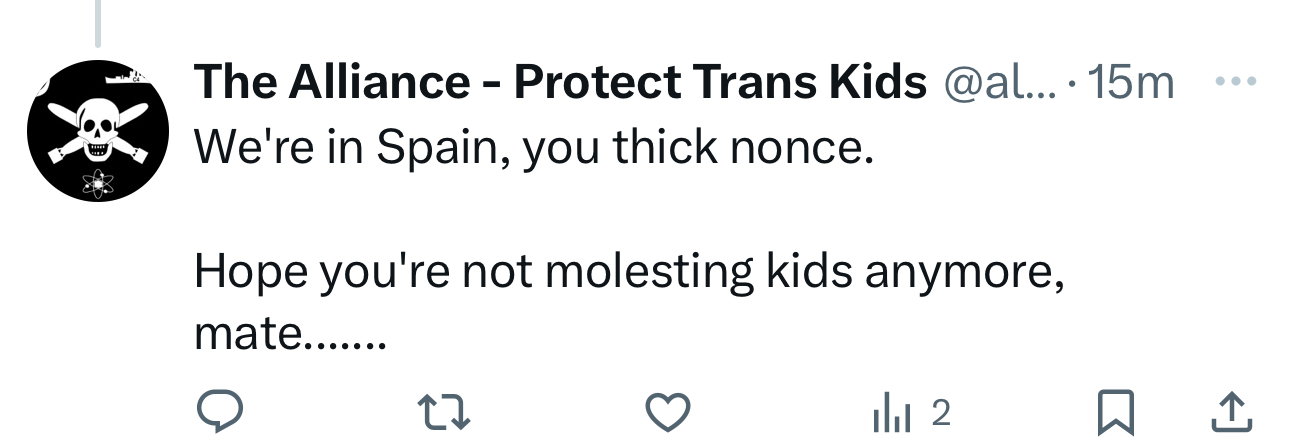
Task: Open the tweet via "15m" timestamp
Action: [1130, 83]
